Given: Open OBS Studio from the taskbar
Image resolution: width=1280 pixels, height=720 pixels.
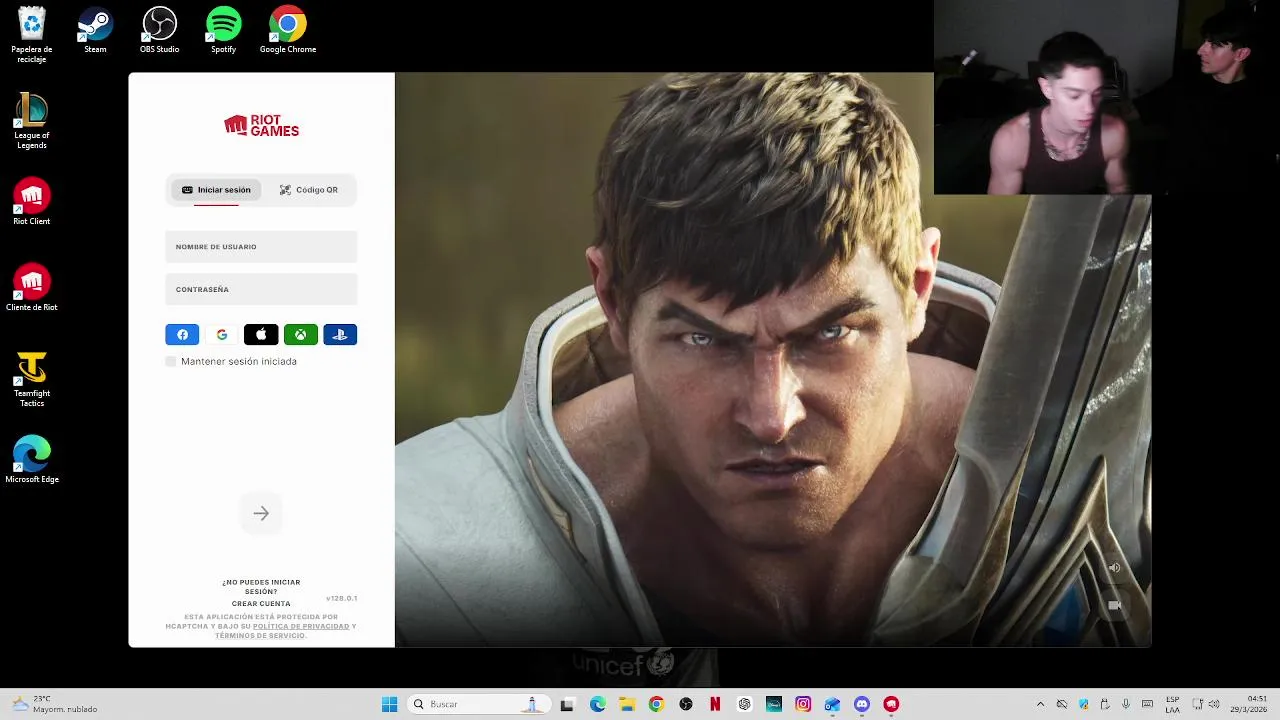Looking at the screenshot, I should [686, 704].
